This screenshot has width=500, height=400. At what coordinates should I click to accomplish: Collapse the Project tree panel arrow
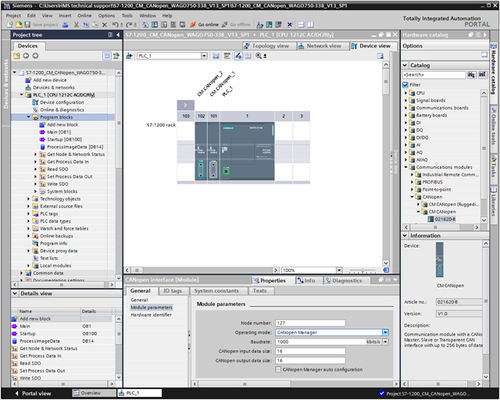118,35
